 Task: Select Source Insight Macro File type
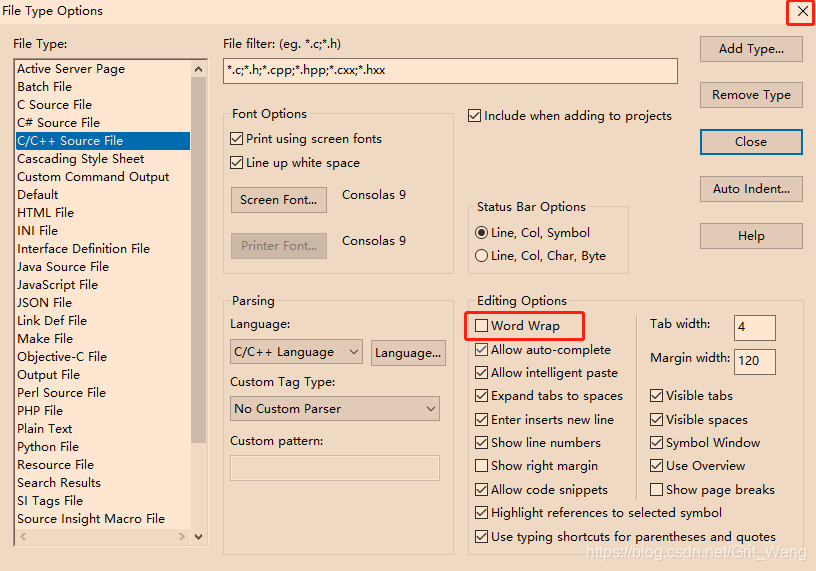coord(103,519)
